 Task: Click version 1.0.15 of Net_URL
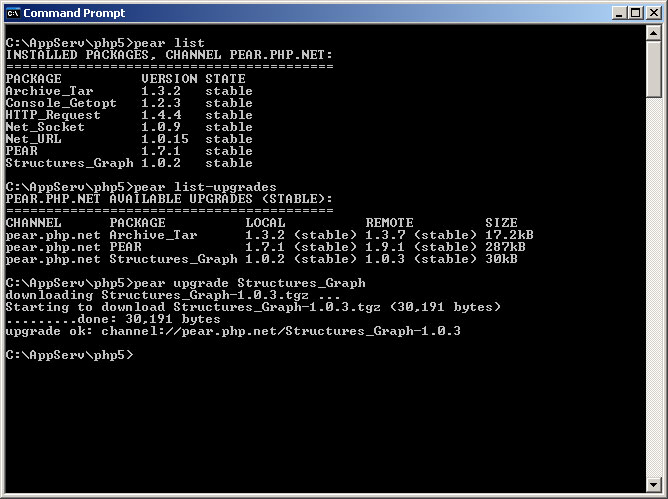pos(165,139)
